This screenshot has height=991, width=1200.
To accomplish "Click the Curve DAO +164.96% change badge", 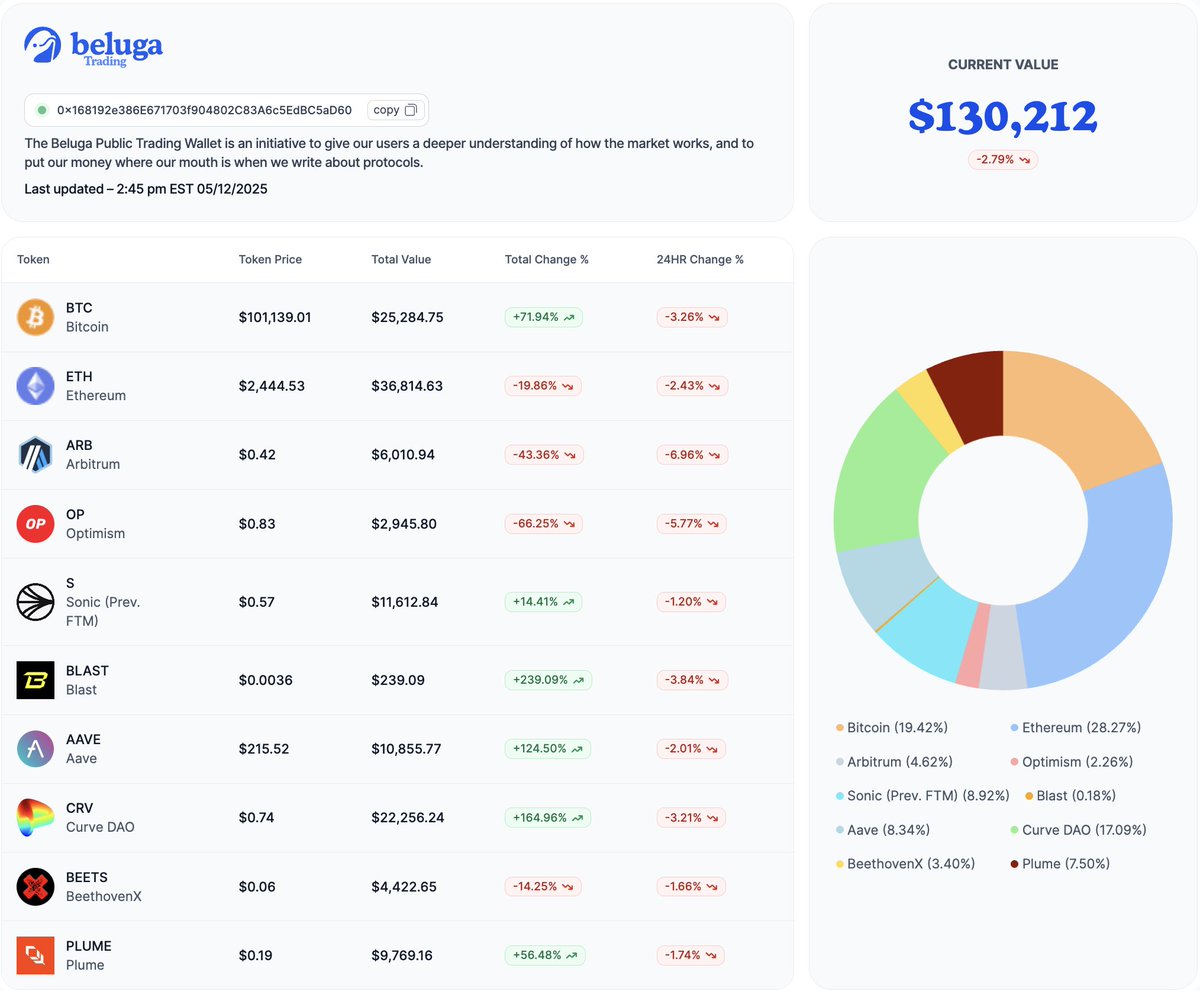I will [548, 818].
